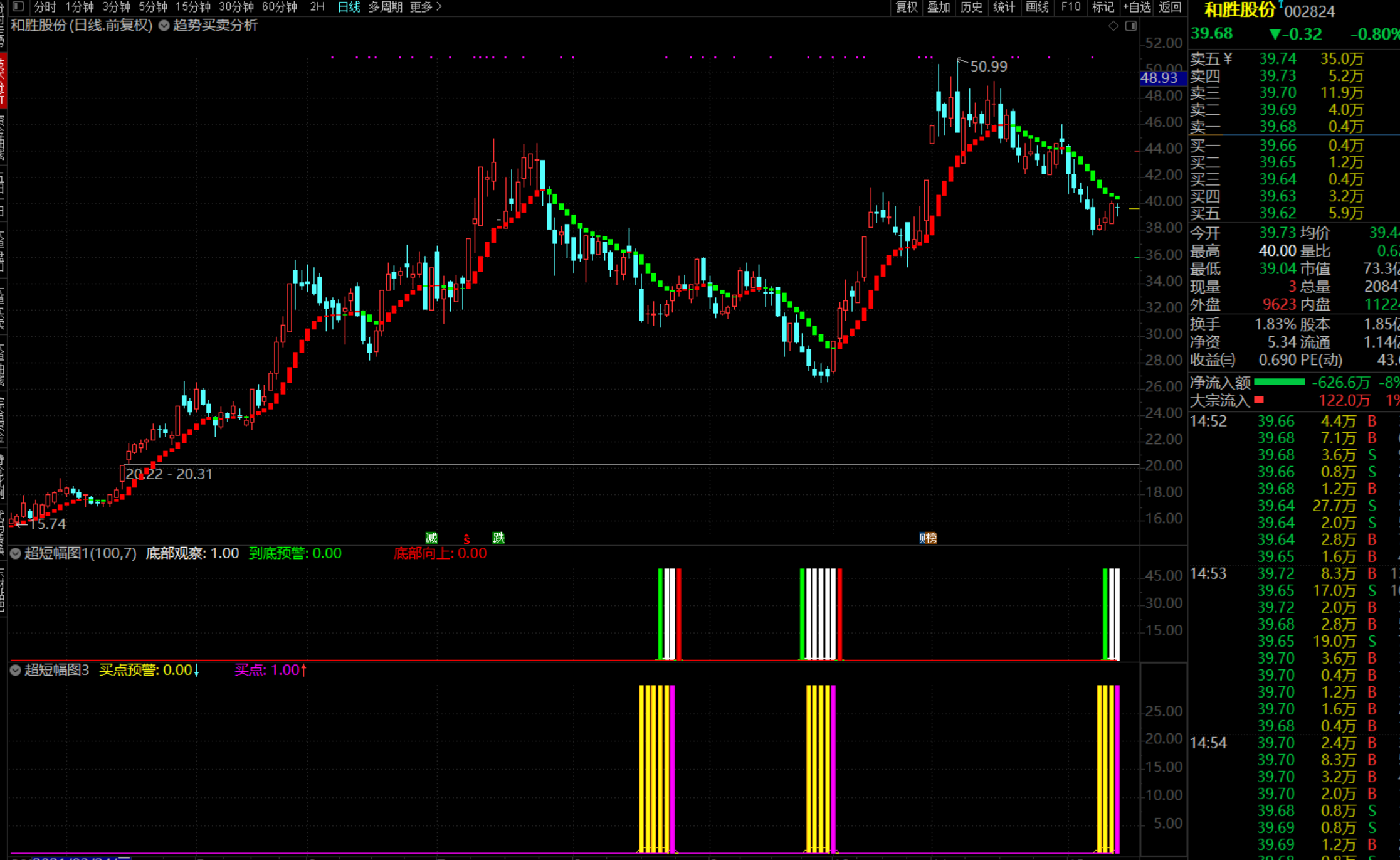Click the left panel toggle icon

[x=18, y=7]
